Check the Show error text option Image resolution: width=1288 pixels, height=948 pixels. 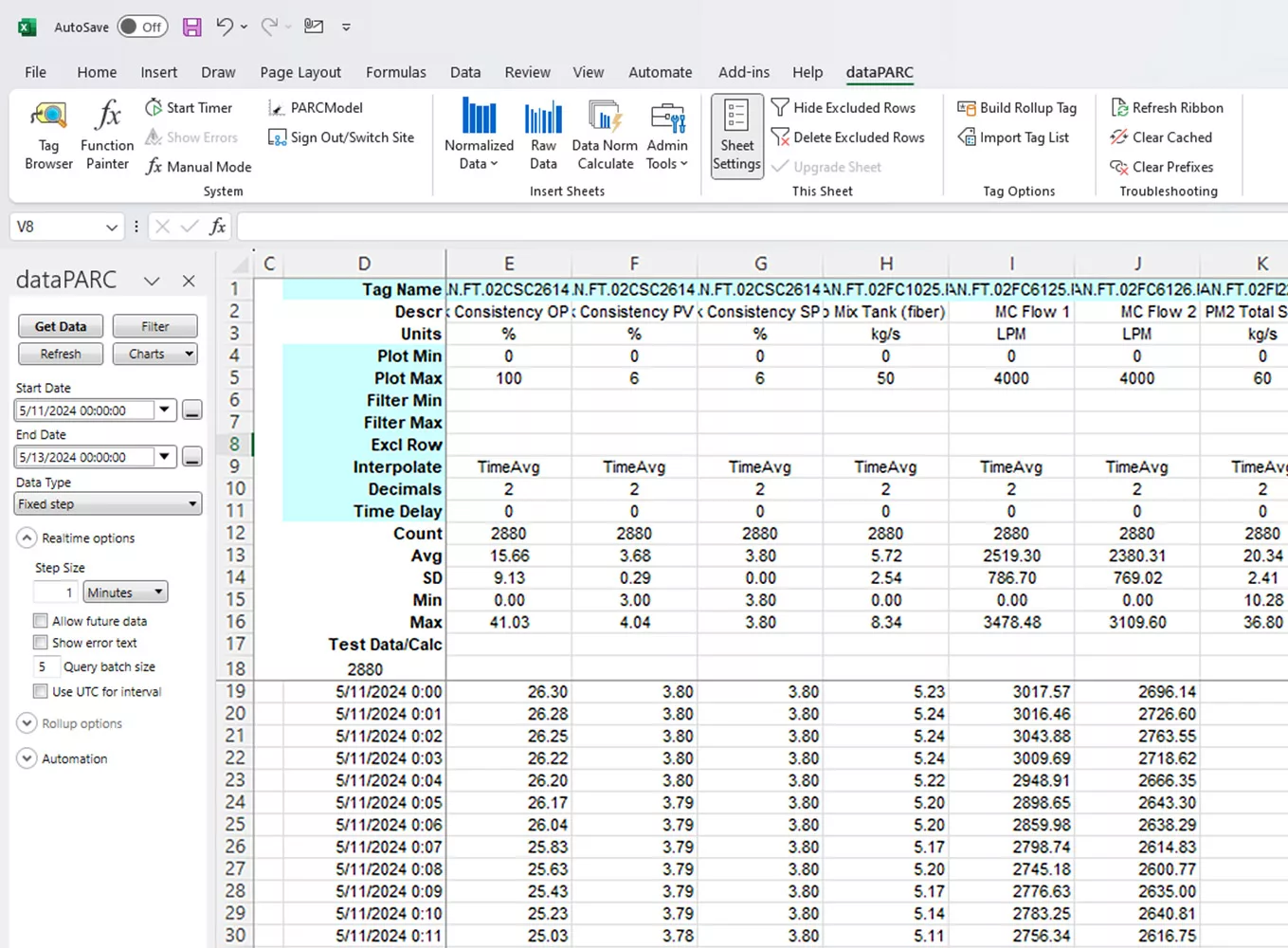click(x=40, y=643)
